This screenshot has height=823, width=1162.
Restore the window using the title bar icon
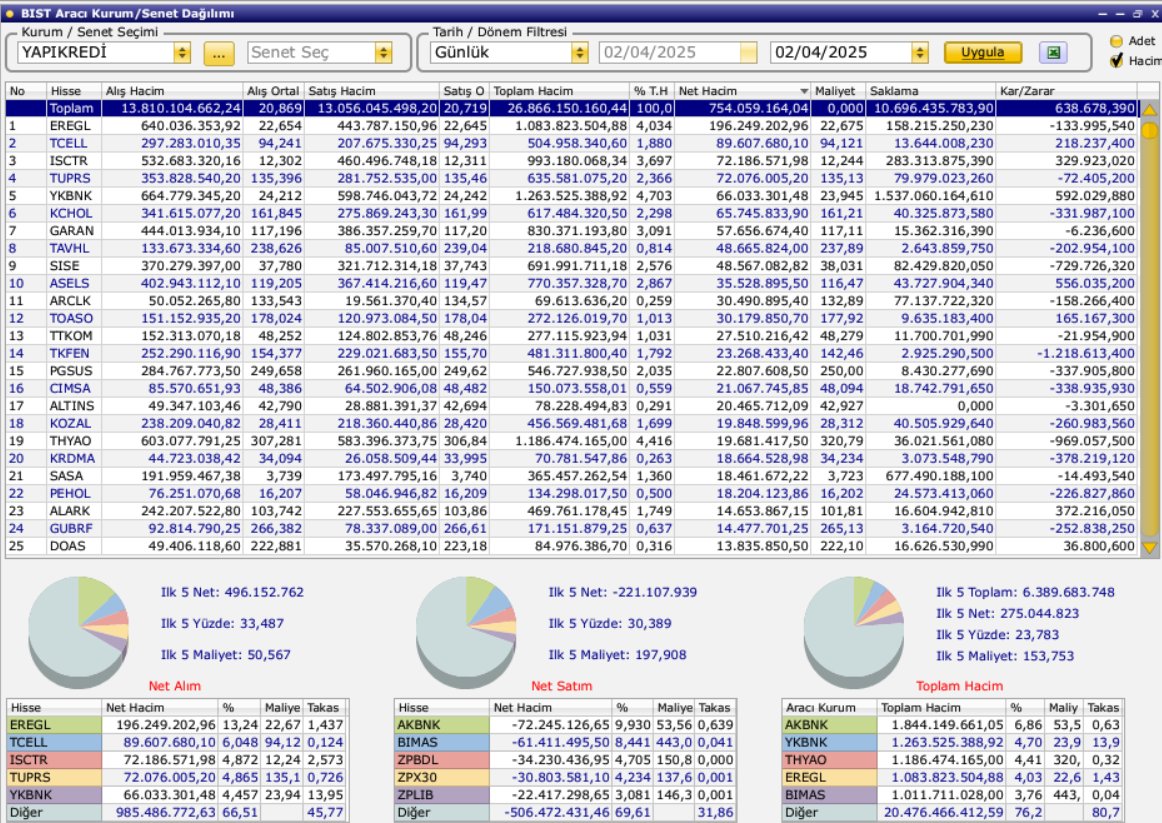coord(1137,13)
